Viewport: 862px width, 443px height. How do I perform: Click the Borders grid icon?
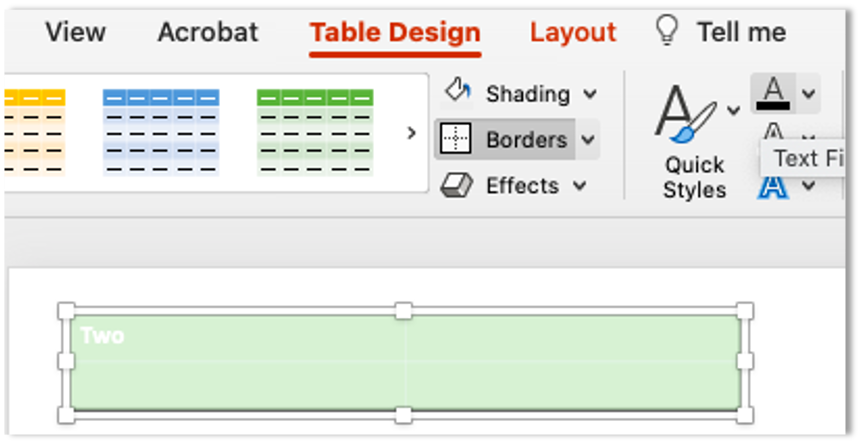(456, 140)
